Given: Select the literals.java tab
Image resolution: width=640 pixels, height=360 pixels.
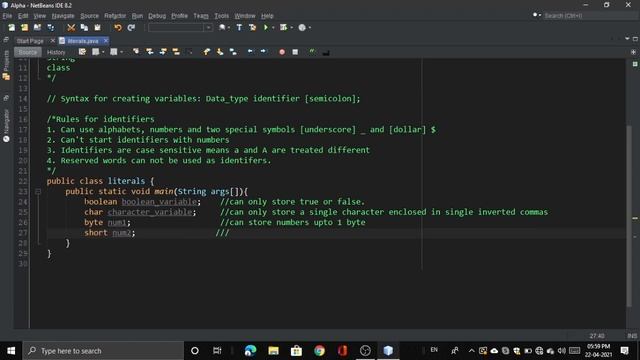Looking at the screenshot, I should click(x=83, y=41).
